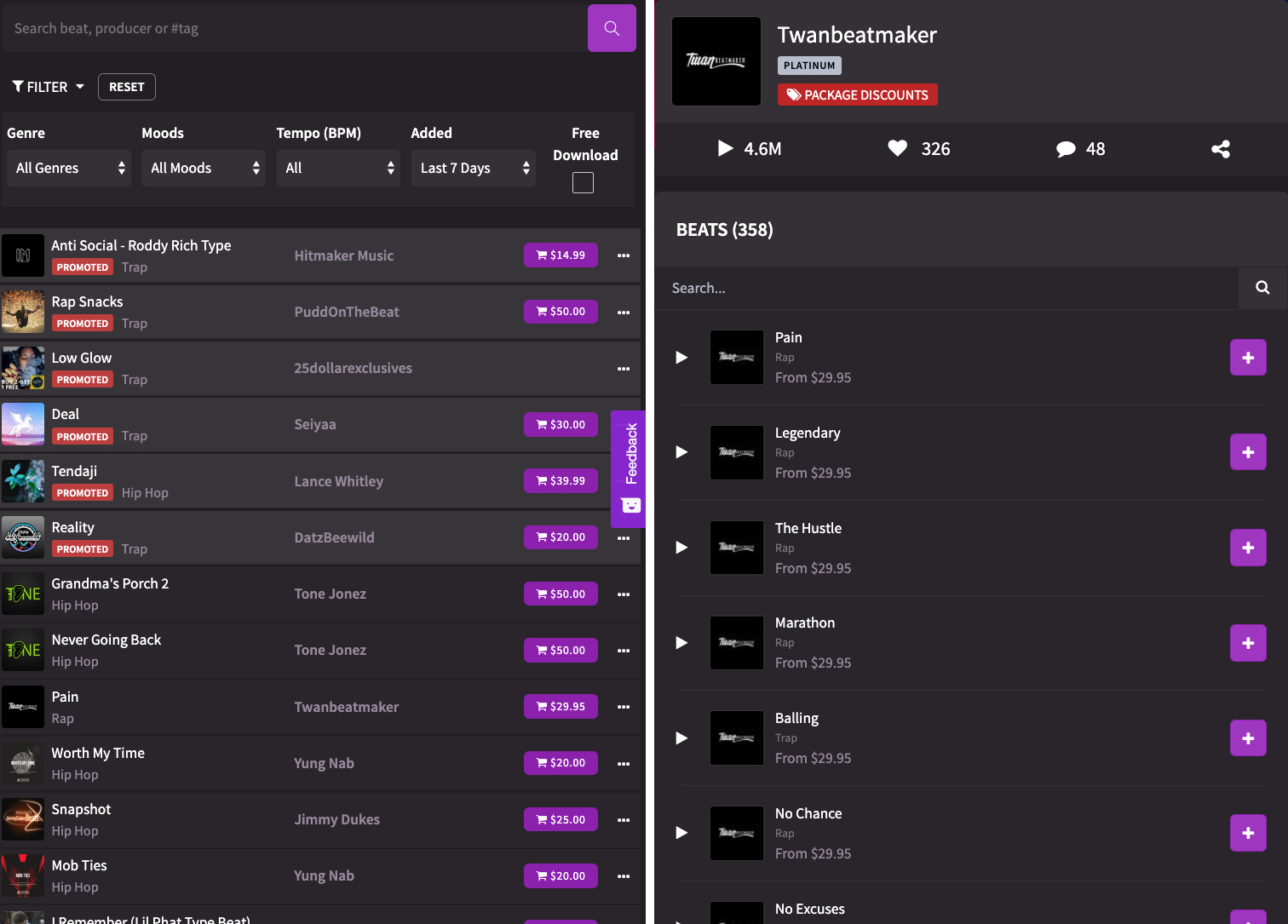The height and width of the screenshot is (924, 1288).
Task: Click the share icon
Action: tap(1221, 149)
